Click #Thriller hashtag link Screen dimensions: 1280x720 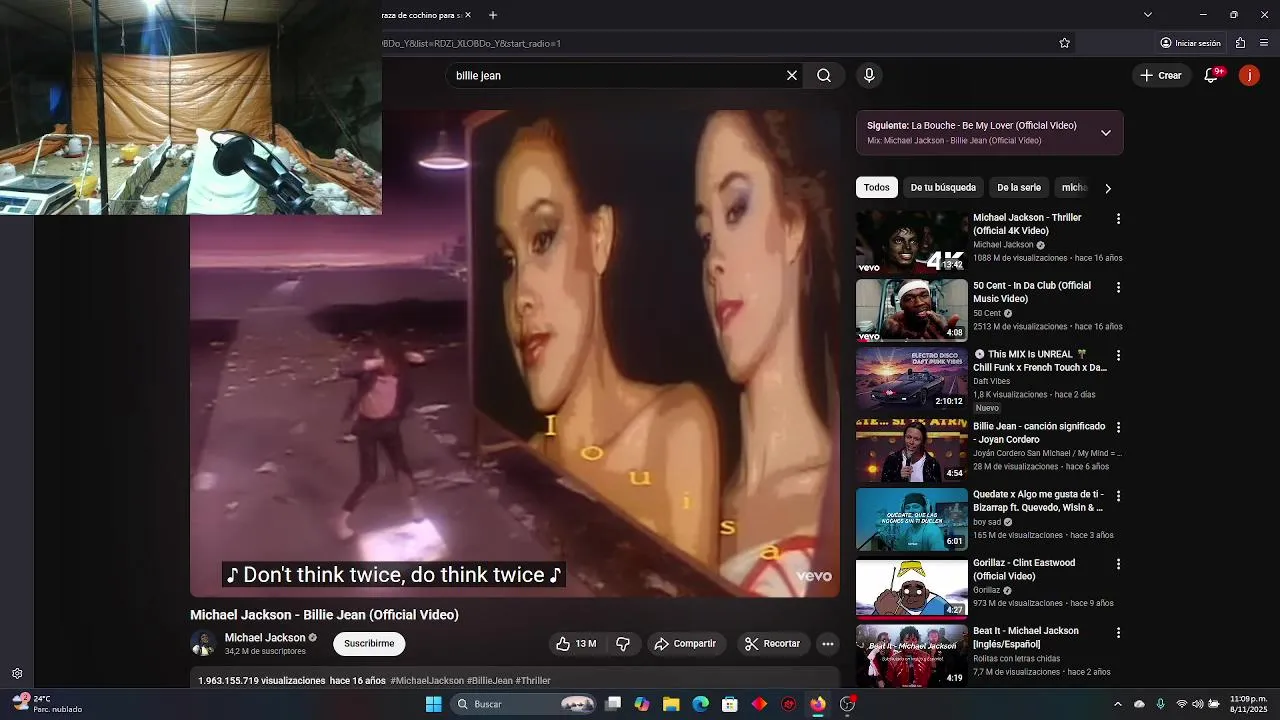(x=533, y=681)
